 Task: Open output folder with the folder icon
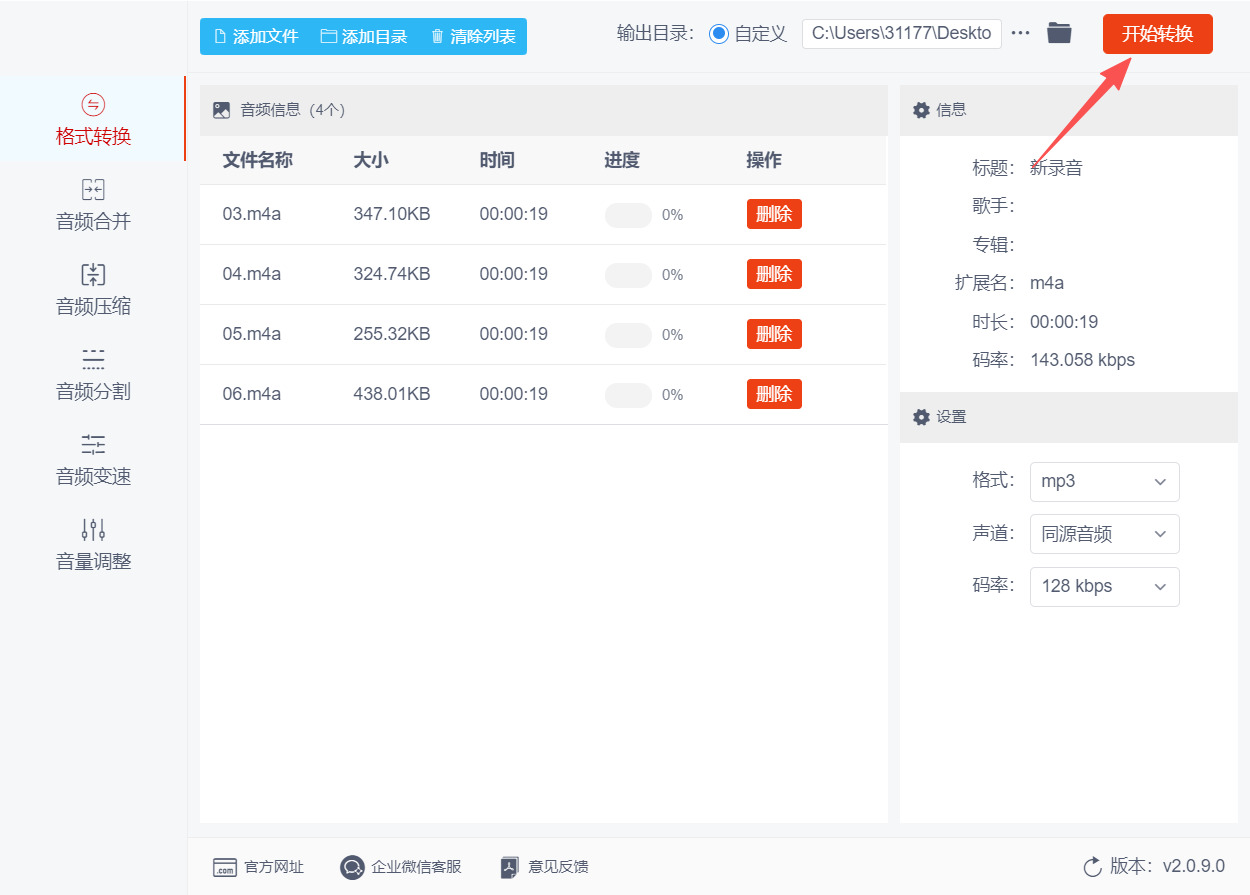tap(1059, 33)
